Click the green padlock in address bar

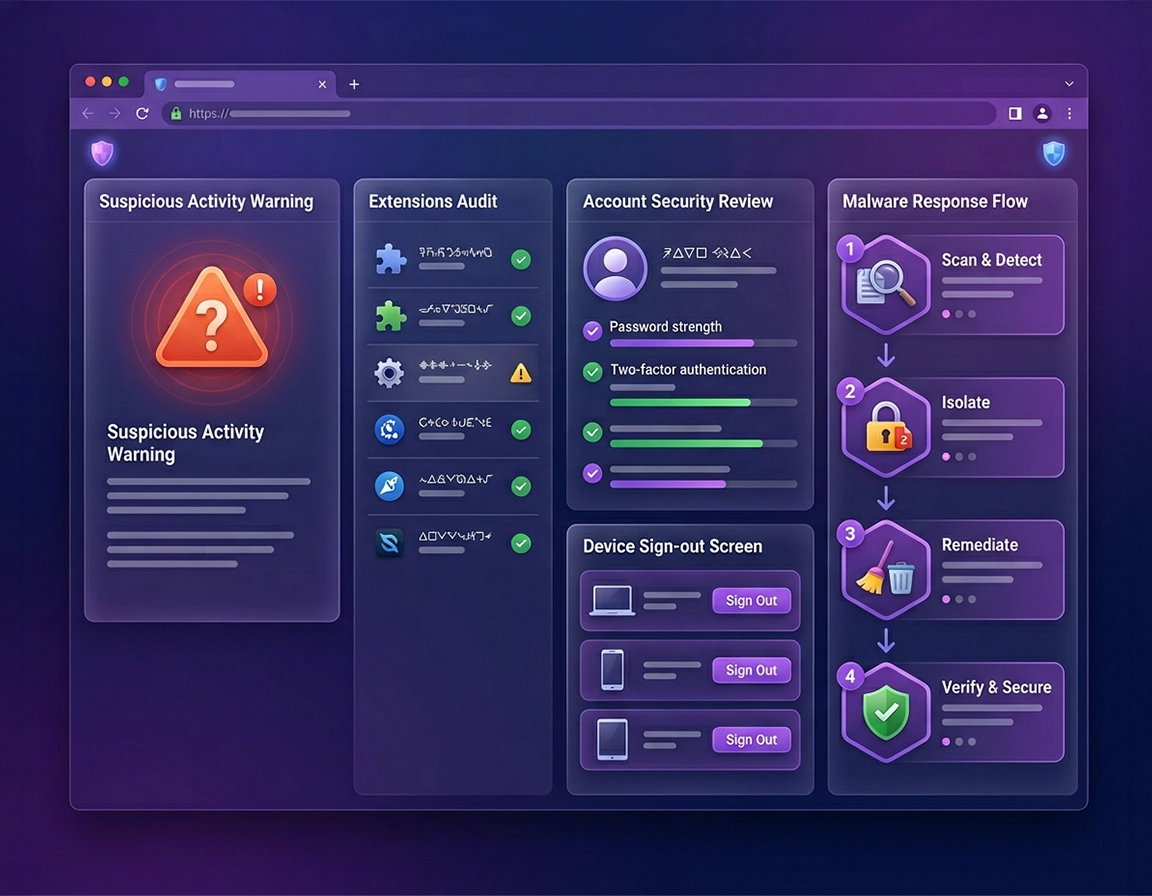(x=176, y=113)
